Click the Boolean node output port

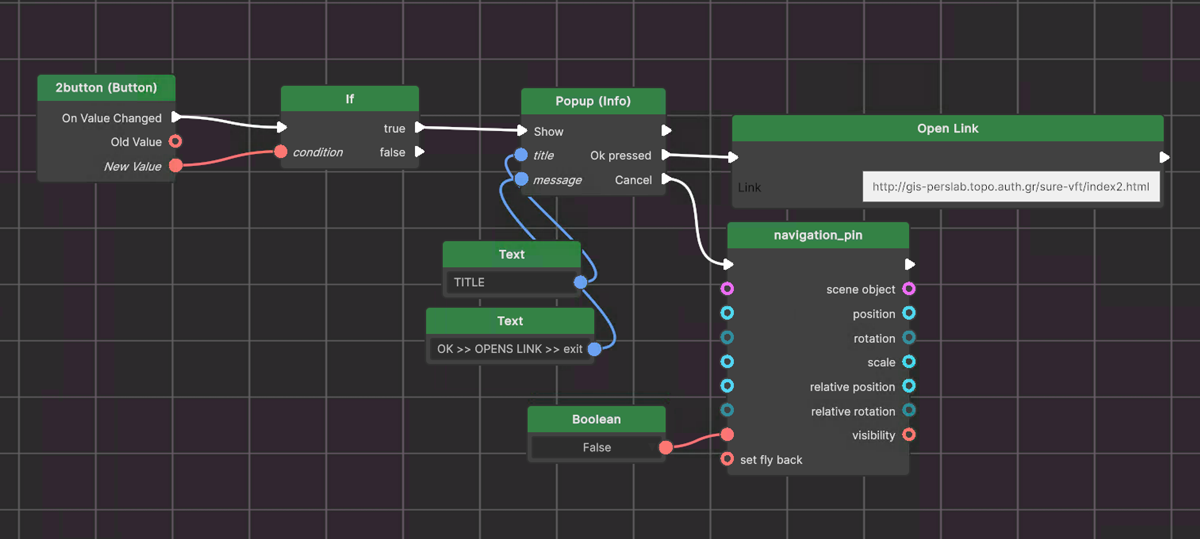click(666, 448)
